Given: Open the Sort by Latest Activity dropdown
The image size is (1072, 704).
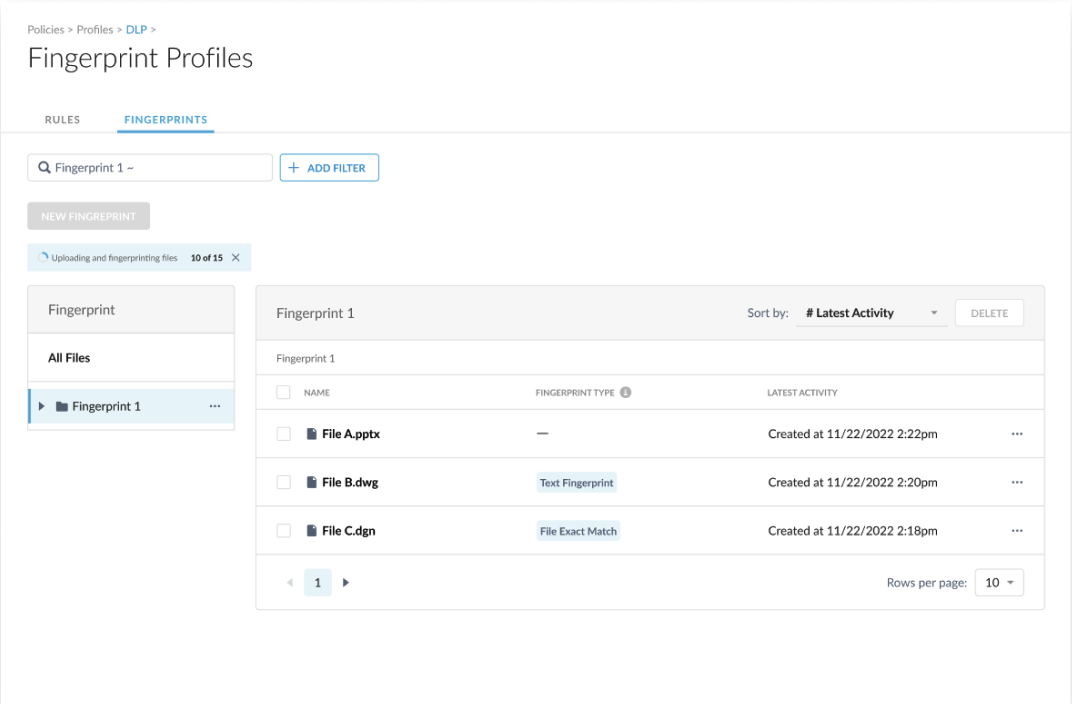Looking at the screenshot, I should coord(871,313).
